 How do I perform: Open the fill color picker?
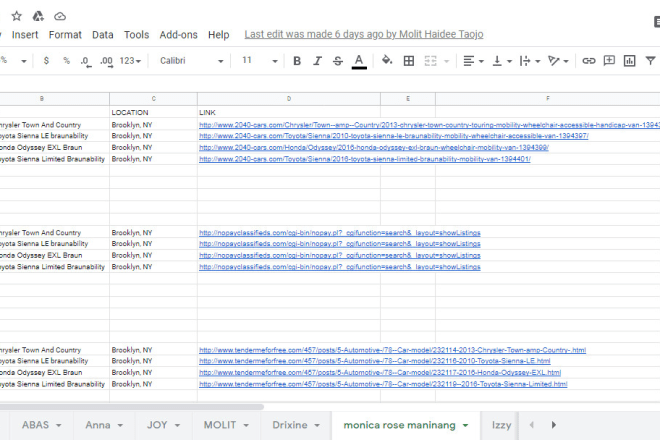pos(387,61)
